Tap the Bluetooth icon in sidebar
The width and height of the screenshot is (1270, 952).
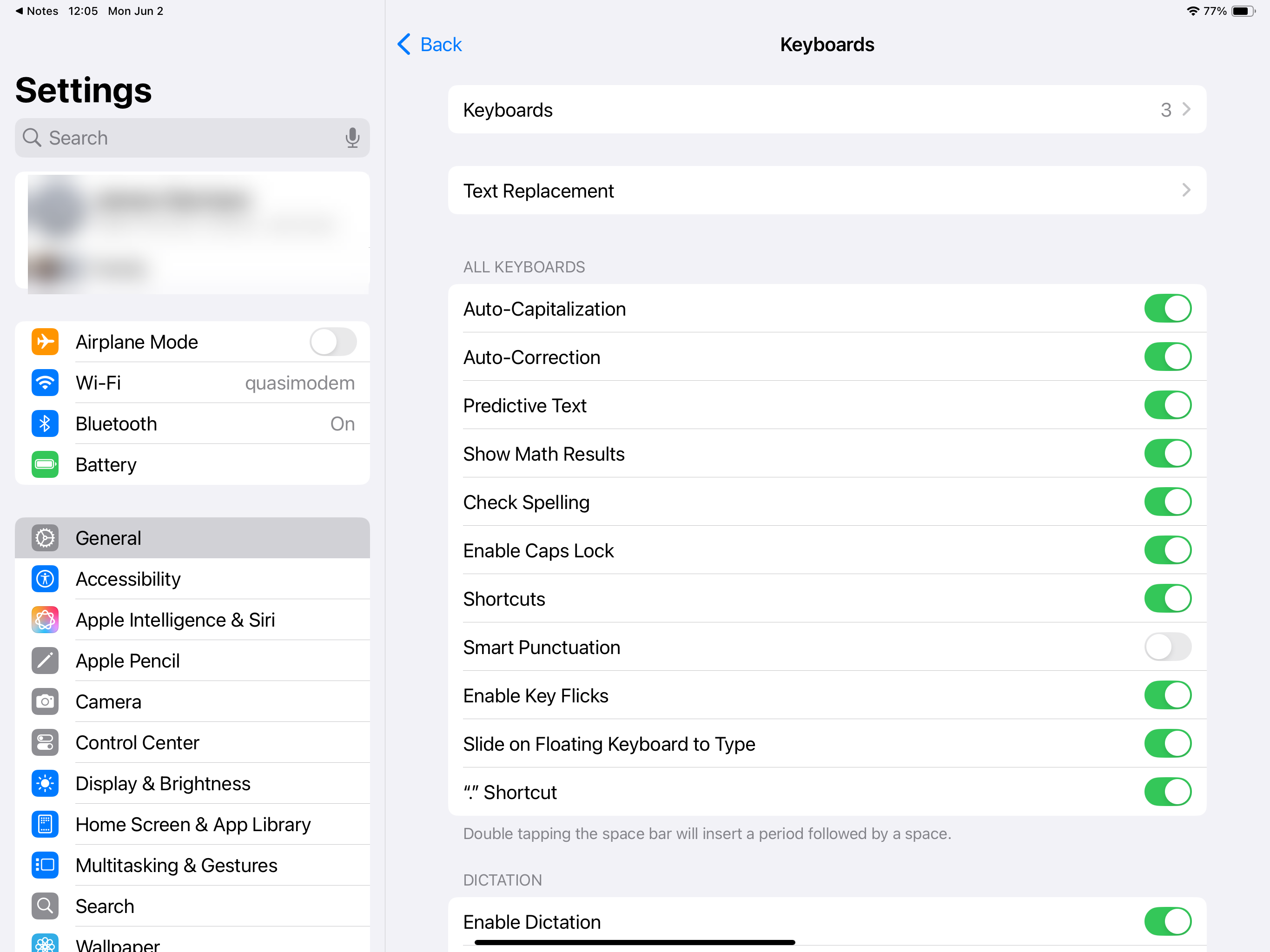(x=45, y=424)
